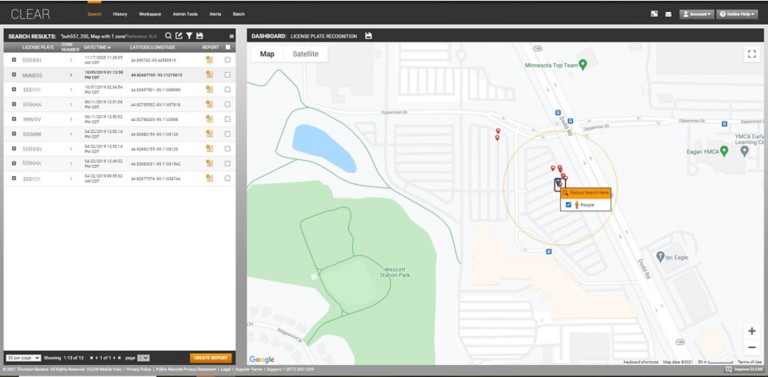Click the edit search icon in results header
The height and width of the screenshot is (377, 768).
(179, 36)
